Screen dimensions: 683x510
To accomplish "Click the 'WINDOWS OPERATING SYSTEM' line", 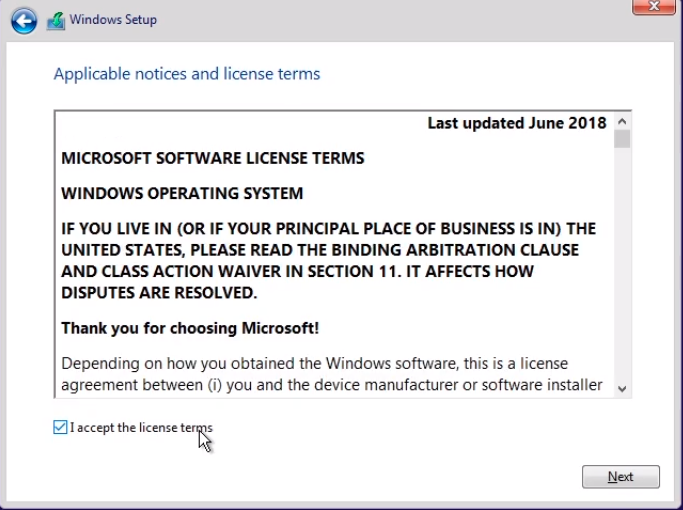I will [182, 193].
